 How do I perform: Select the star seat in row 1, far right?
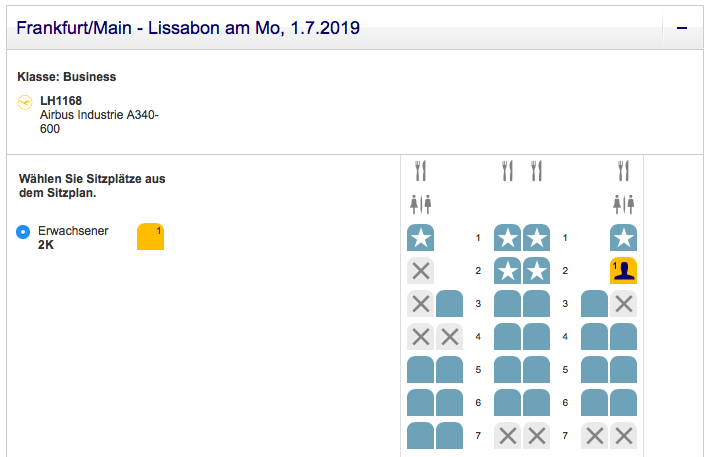coord(624,238)
